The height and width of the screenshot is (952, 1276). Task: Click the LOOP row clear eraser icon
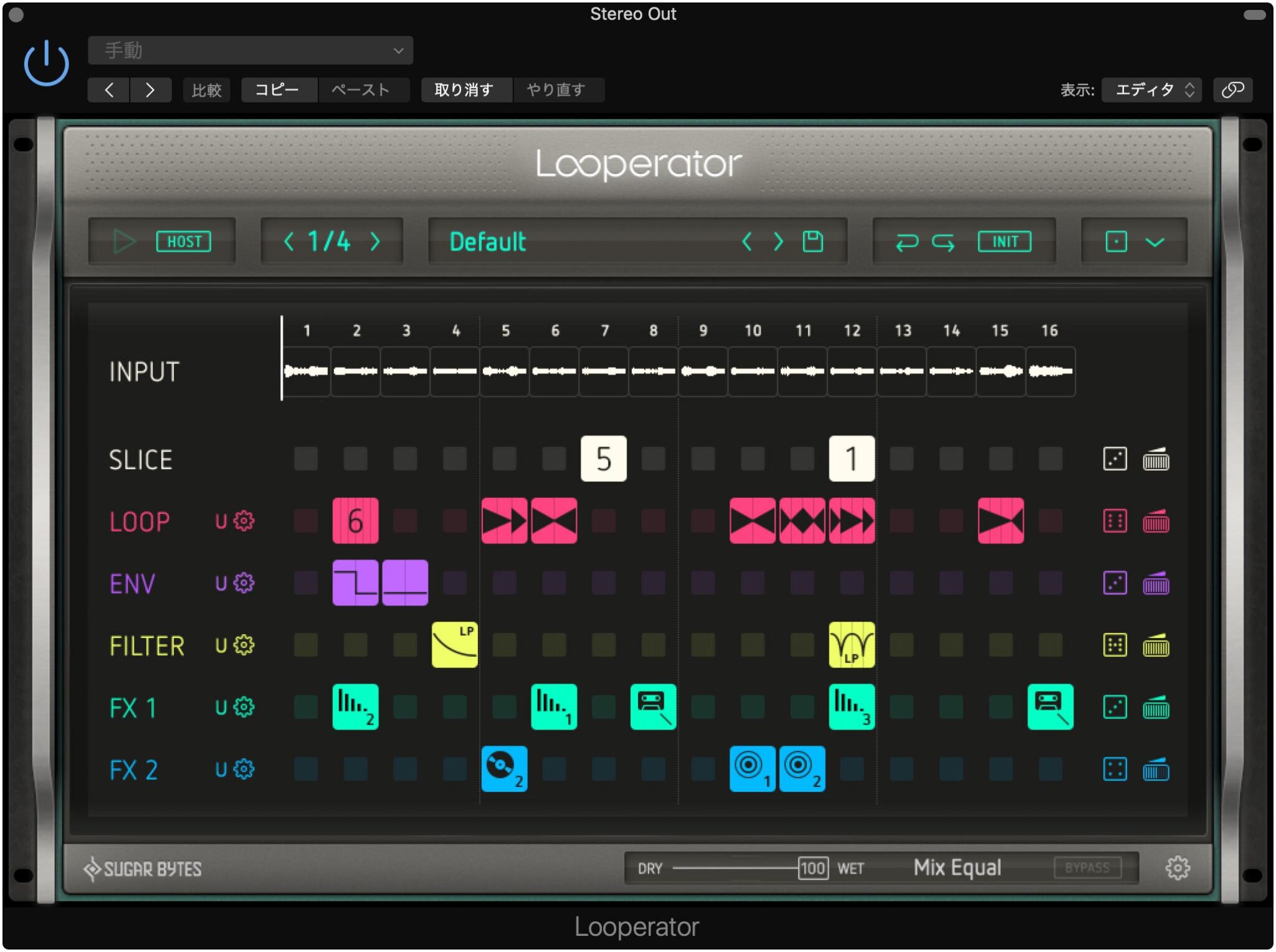point(1156,521)
